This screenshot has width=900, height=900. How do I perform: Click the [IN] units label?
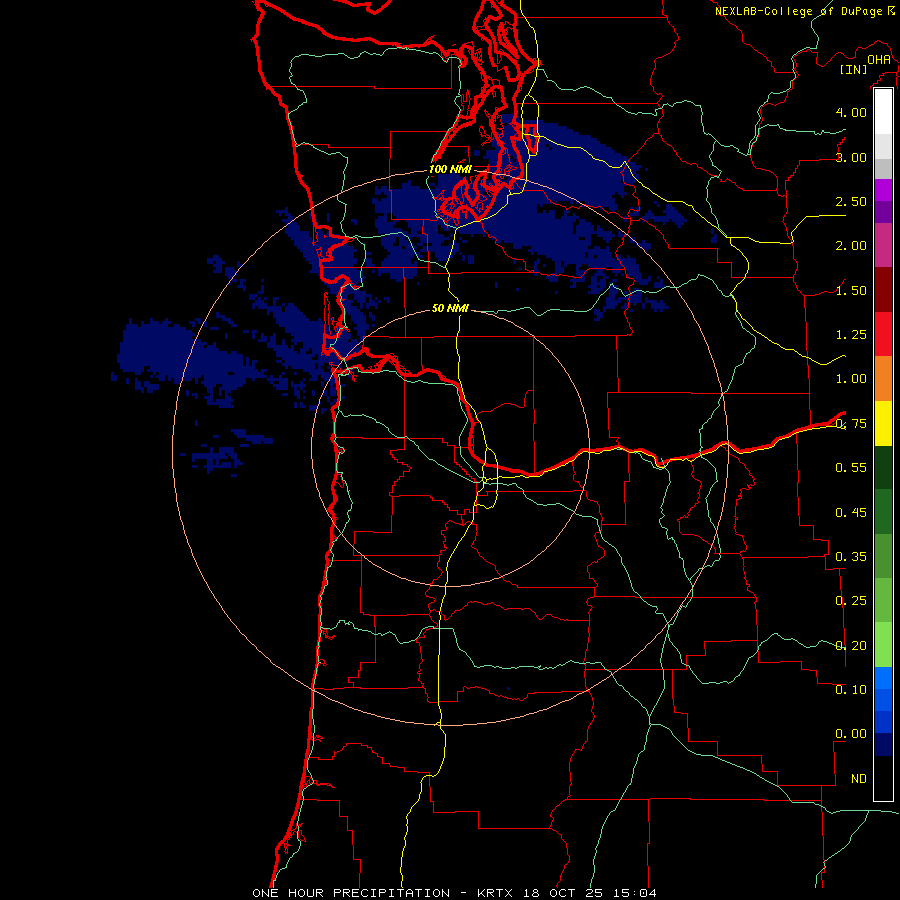tap(853, 69)
